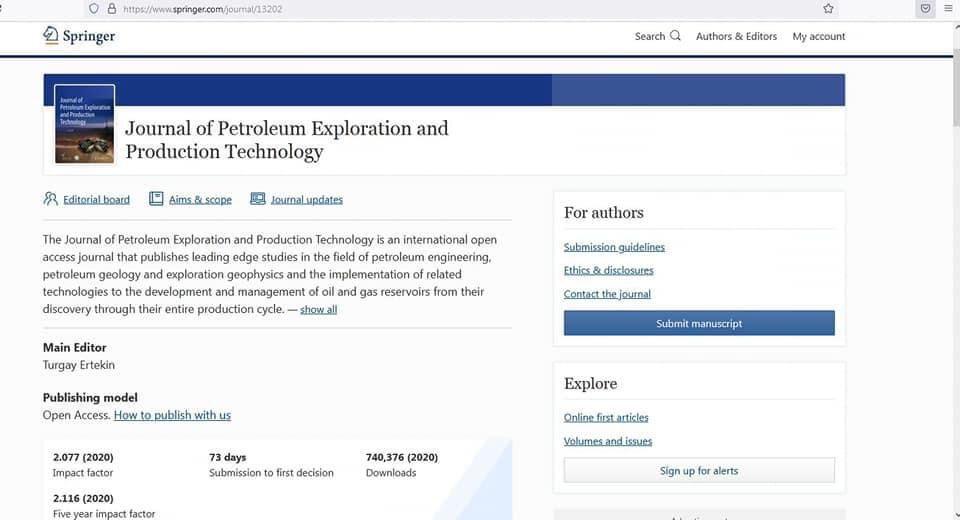Screen dimensions: 960x520
Task: Click the Springer logo
Action: [79, 36]
